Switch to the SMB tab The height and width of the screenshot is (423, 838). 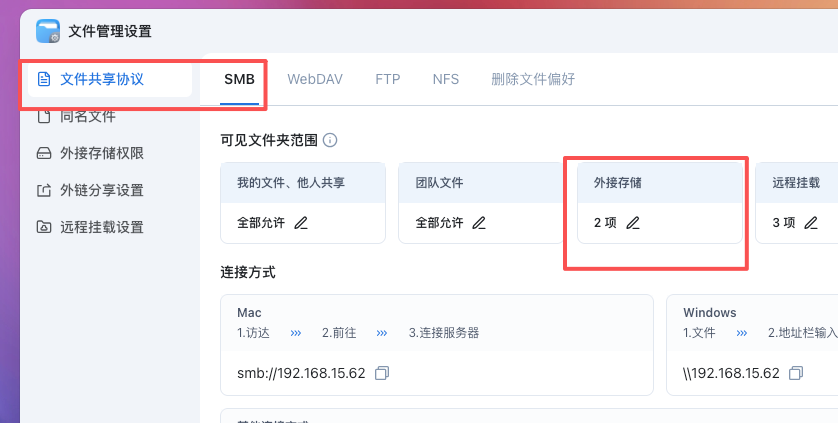(239, 79)
